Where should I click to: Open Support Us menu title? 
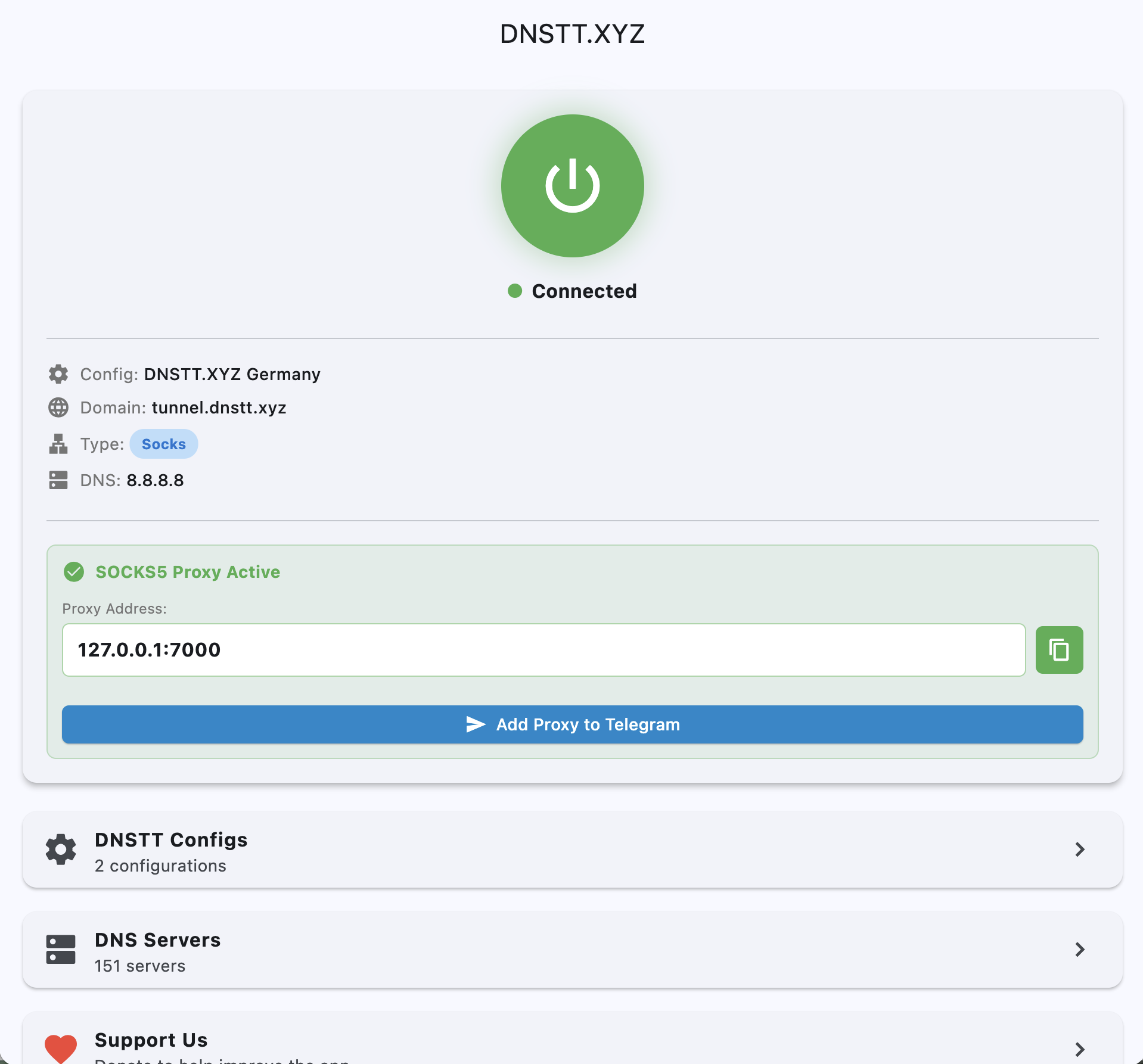click(x=151, y=1040)
